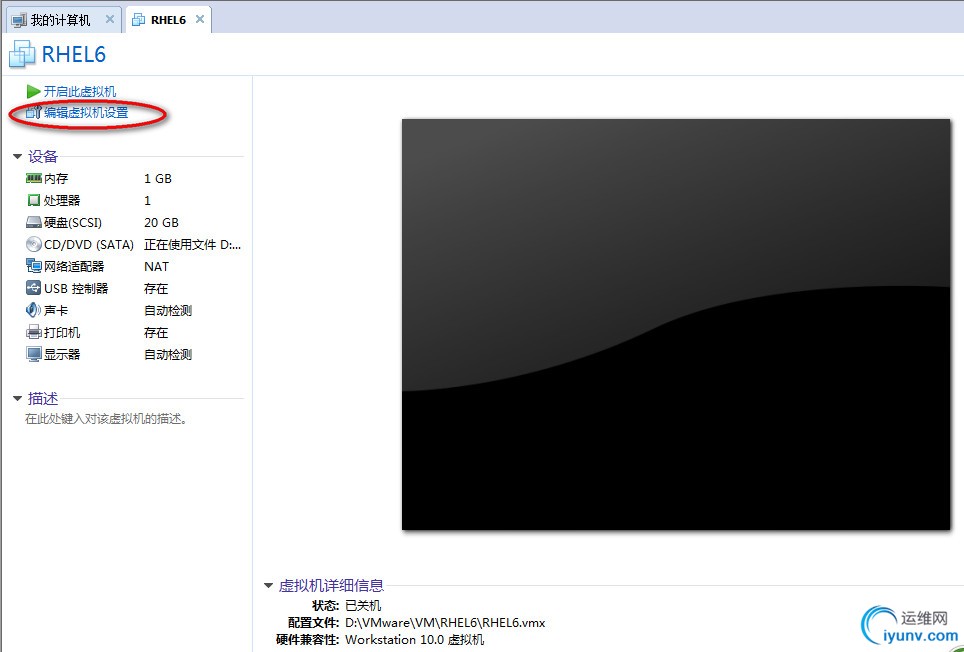Select the 处理器 device label
The width and height of the screenshot is (964, 652).
(x=62, y=200)
